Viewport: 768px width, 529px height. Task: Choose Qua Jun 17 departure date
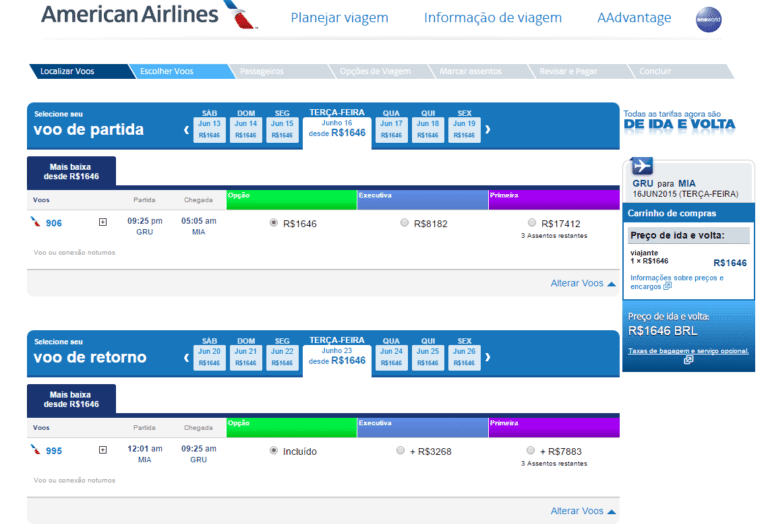pos(391,129)
